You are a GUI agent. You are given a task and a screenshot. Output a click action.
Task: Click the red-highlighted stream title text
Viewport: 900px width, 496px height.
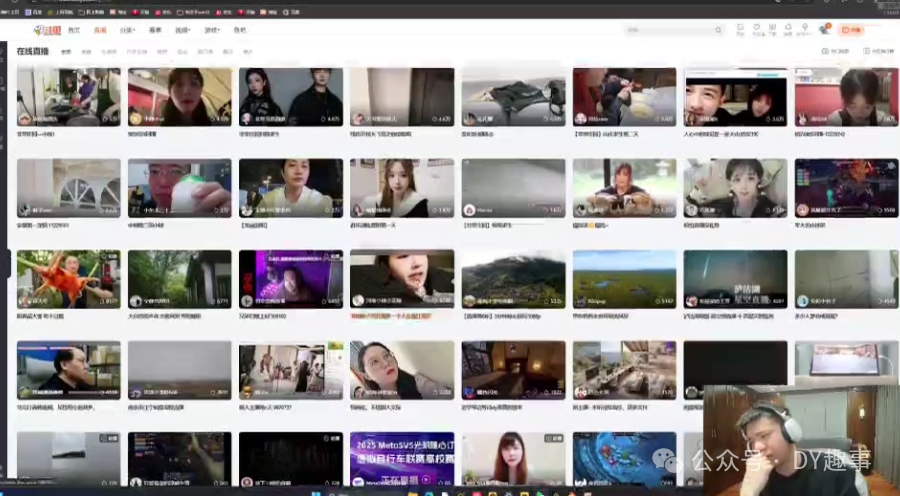[391, 316]
